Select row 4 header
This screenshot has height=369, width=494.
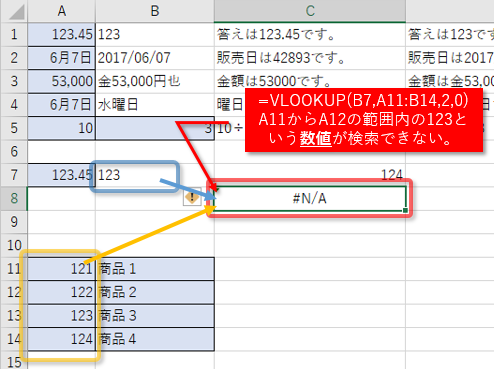click(x=14, y=105)
